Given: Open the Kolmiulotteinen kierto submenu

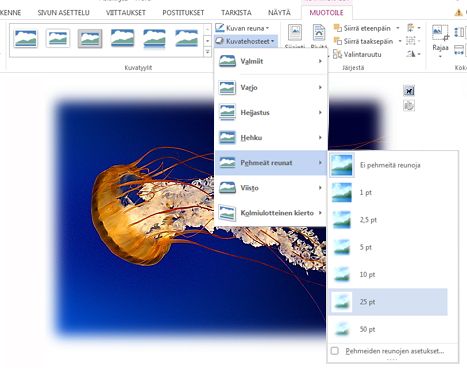Looking at the screenshot, I should (271, 213).
